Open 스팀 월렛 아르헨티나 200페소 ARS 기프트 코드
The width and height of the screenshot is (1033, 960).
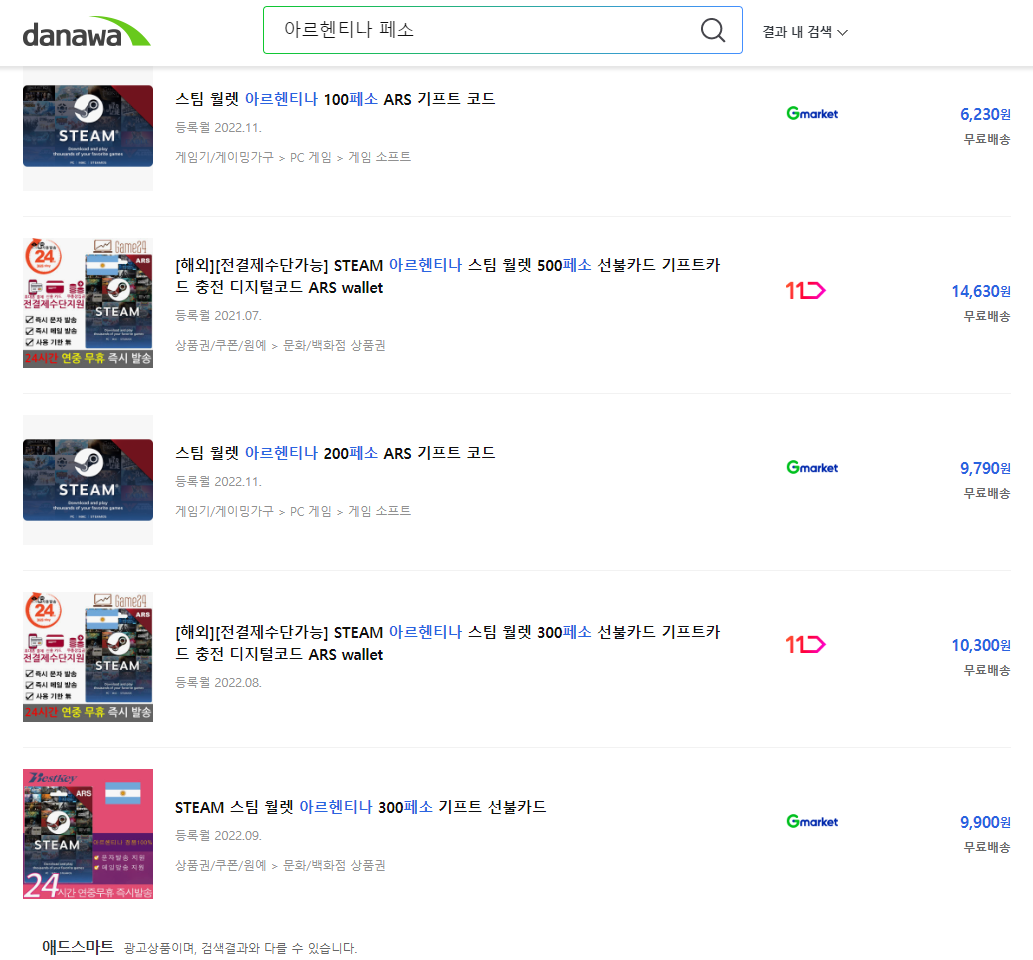(335, 453)
